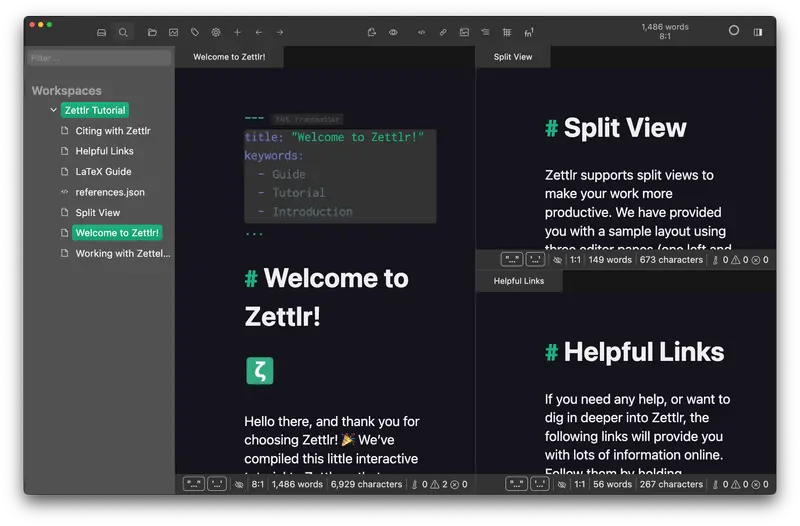Toggle single magic quotes in Welcome pane
This screenshot has width=800, height=526.
click(217, 484)
